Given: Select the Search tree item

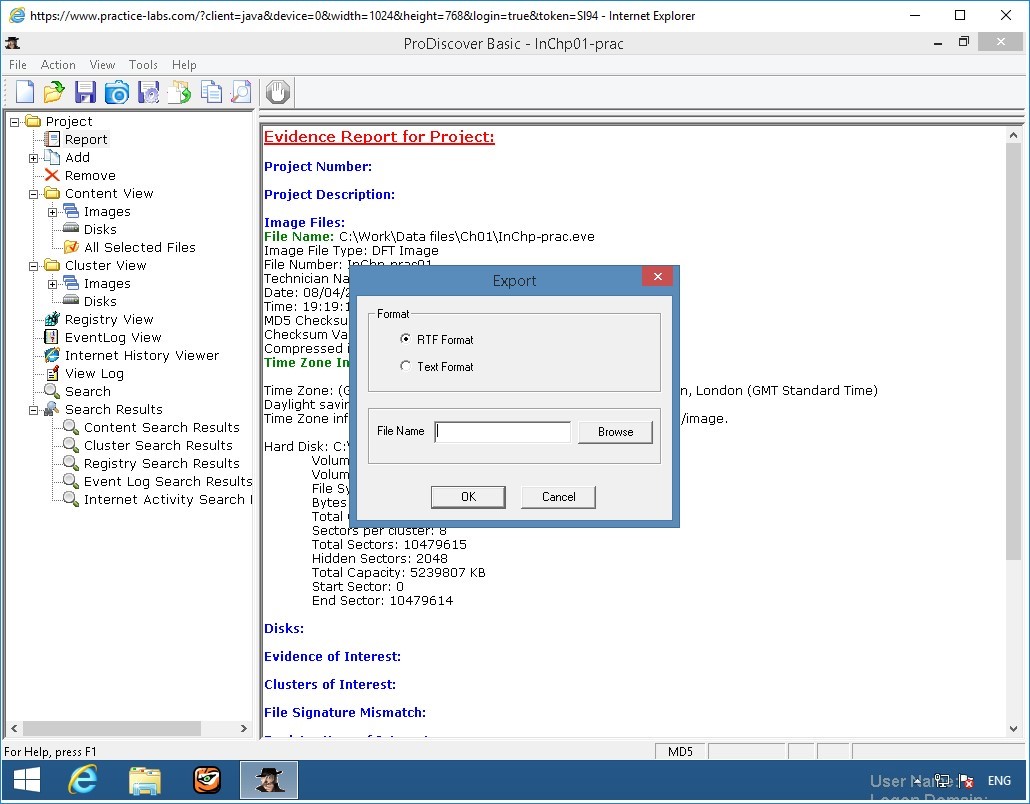Looking at the screenshot, I should pyautogui.click(x=87, y=391).
